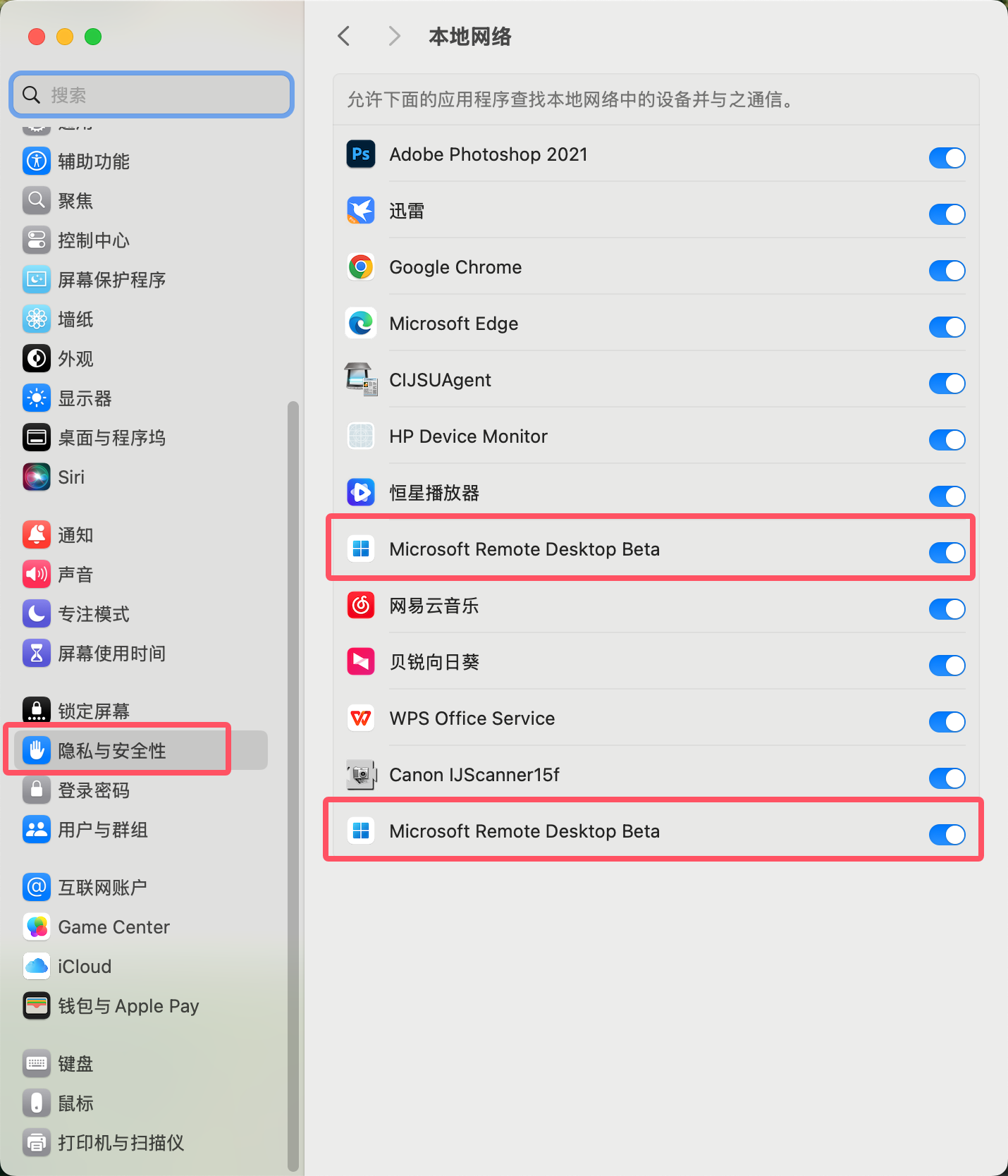The image size is (1008, 1176).
Task: Toggle off 贝锐向日葵 local network switch
Action: 947,666
